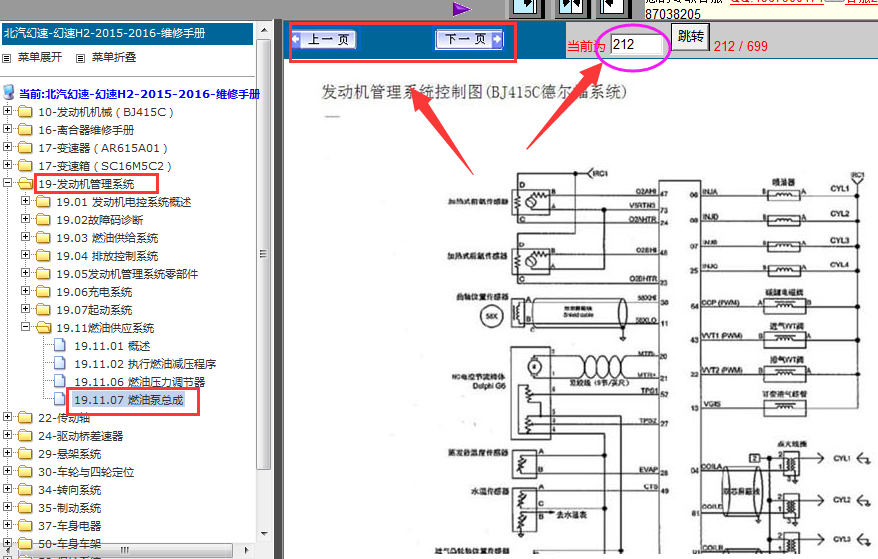Click folder icon of 35-制动系统
The image size is (878, 559).
coord(25,507)
